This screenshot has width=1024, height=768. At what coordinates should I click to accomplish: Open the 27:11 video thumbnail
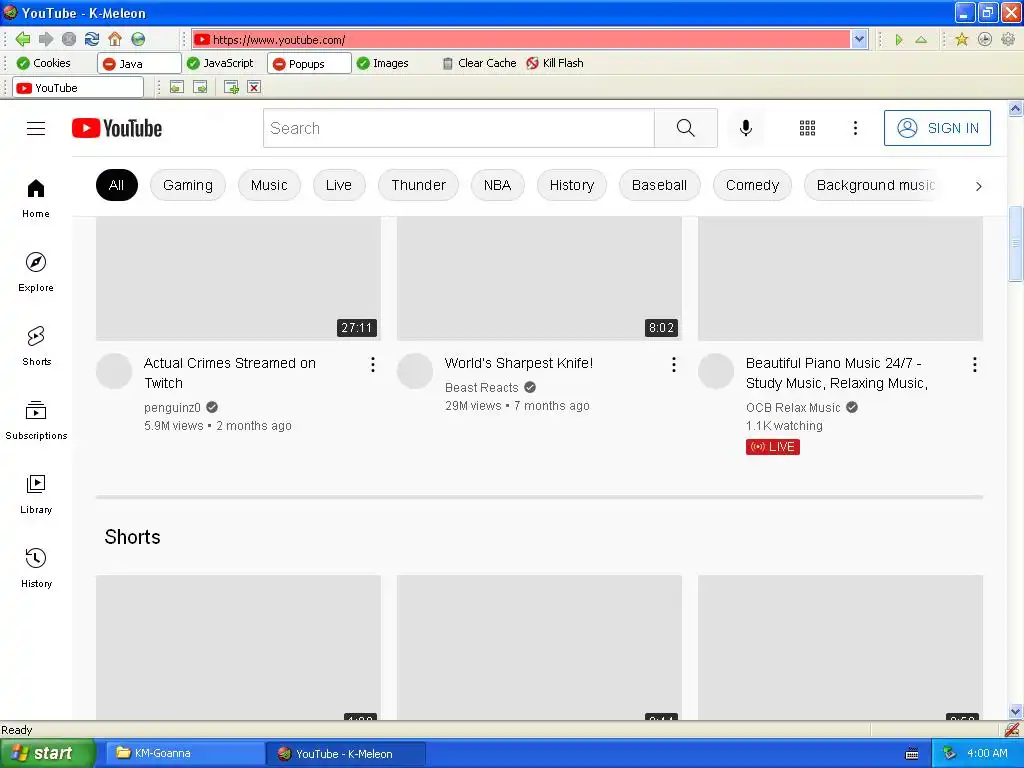pos(238,278)
